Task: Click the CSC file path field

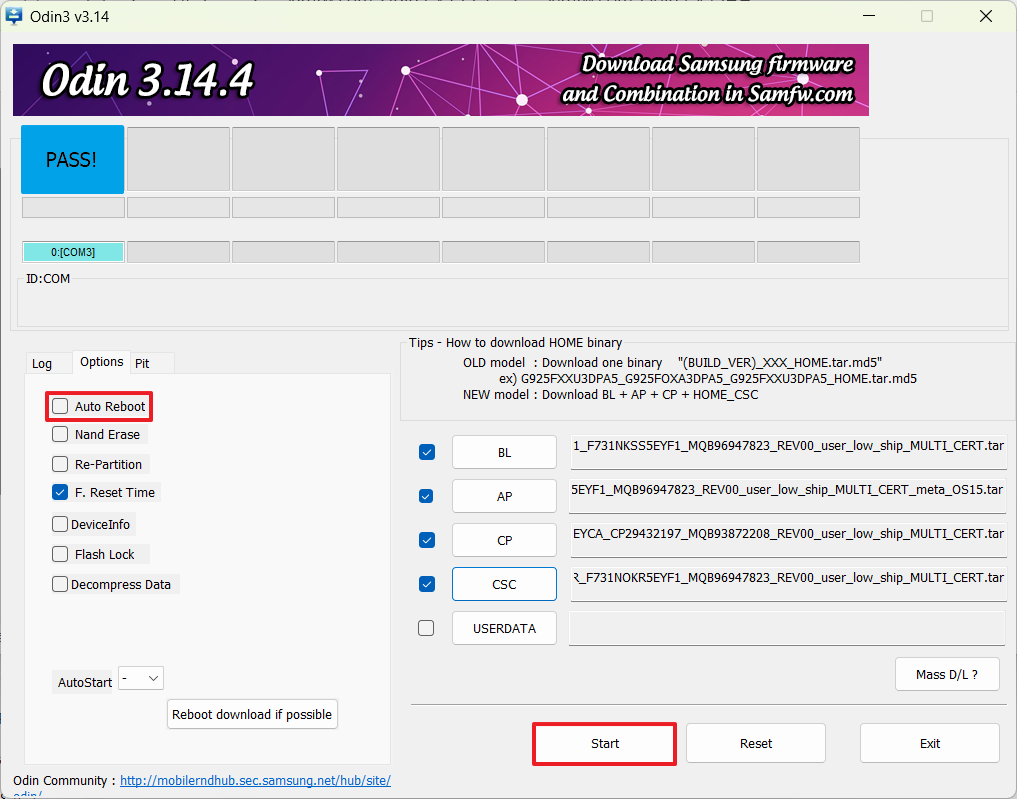Action: [x=788, y=584]
